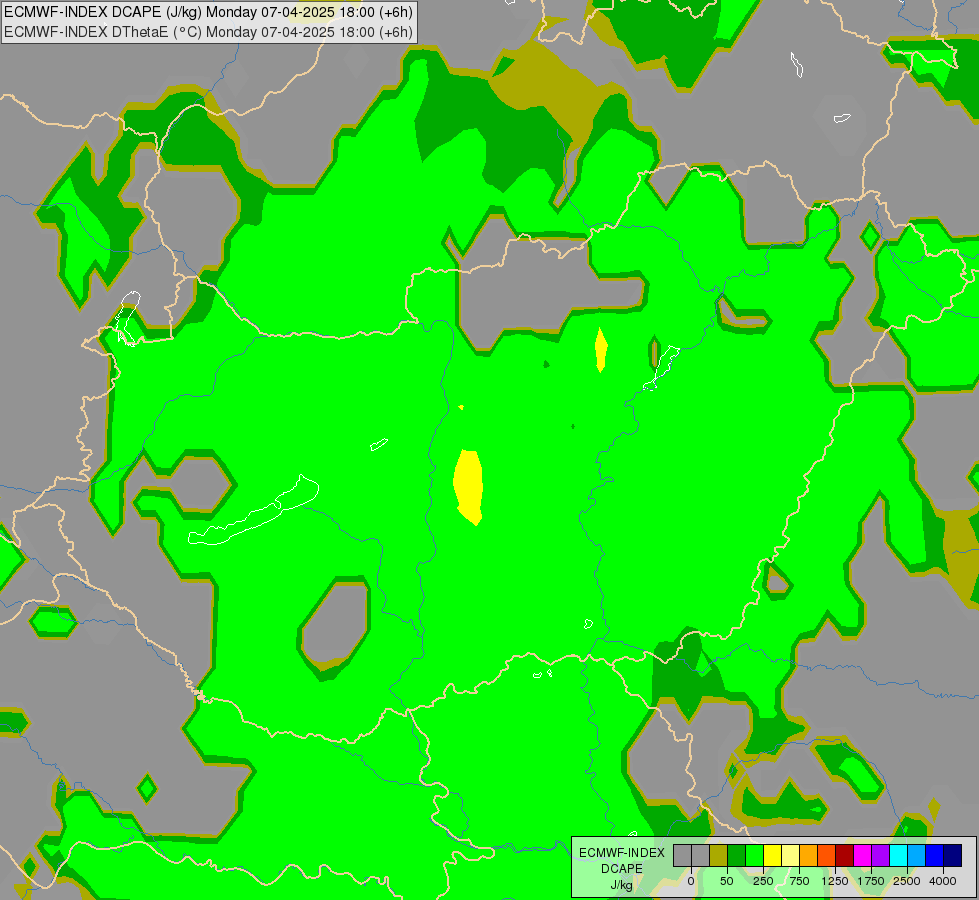Click the ECMWF-INDEX DThetaE title line
Viewport: 979px width, 900px height.
(x=208, y=32)
